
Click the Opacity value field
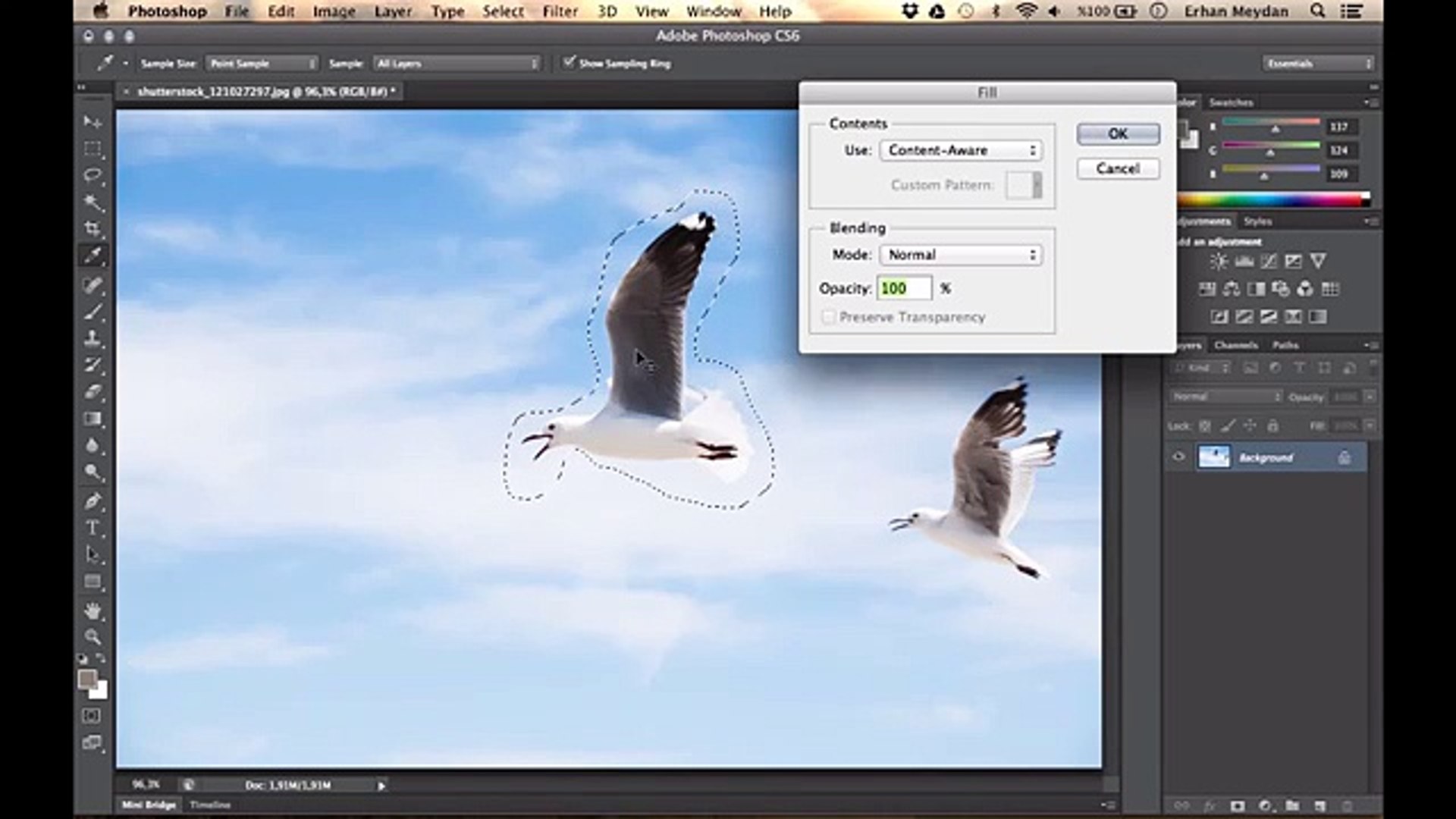point(903,288)
